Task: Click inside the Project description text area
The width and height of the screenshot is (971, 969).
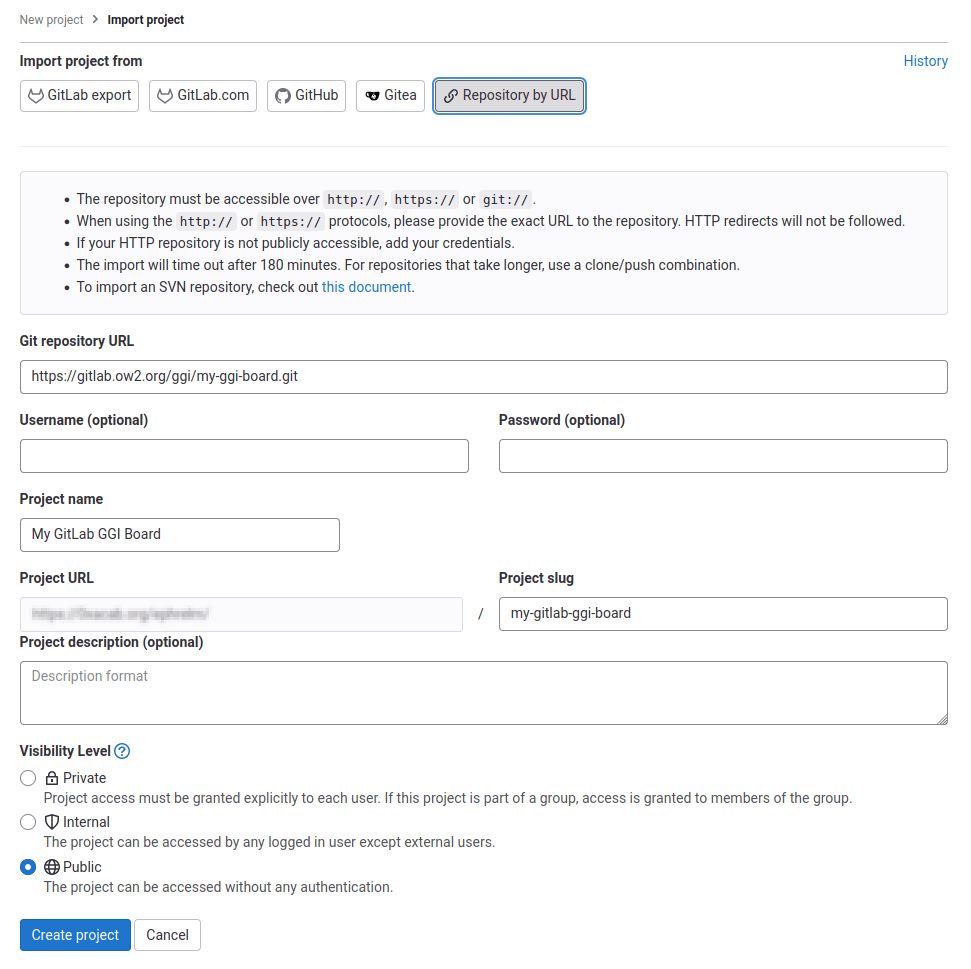Action: pyautogui.click(x=484, y=692)
